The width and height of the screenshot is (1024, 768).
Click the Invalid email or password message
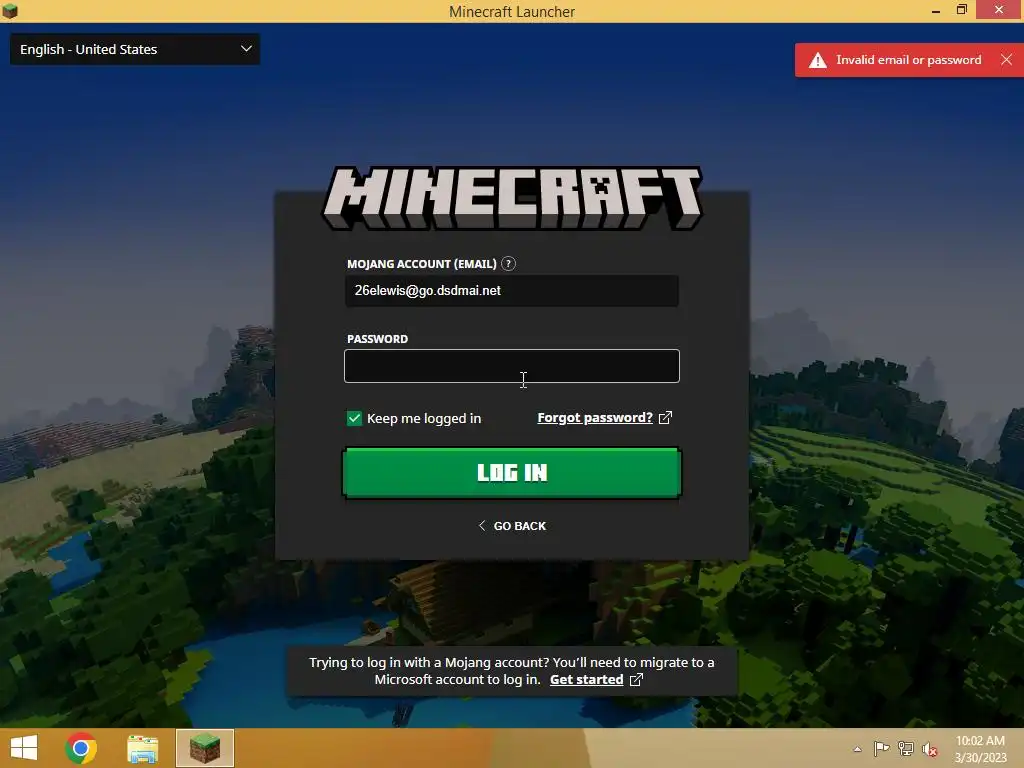[x=908, y=60]
